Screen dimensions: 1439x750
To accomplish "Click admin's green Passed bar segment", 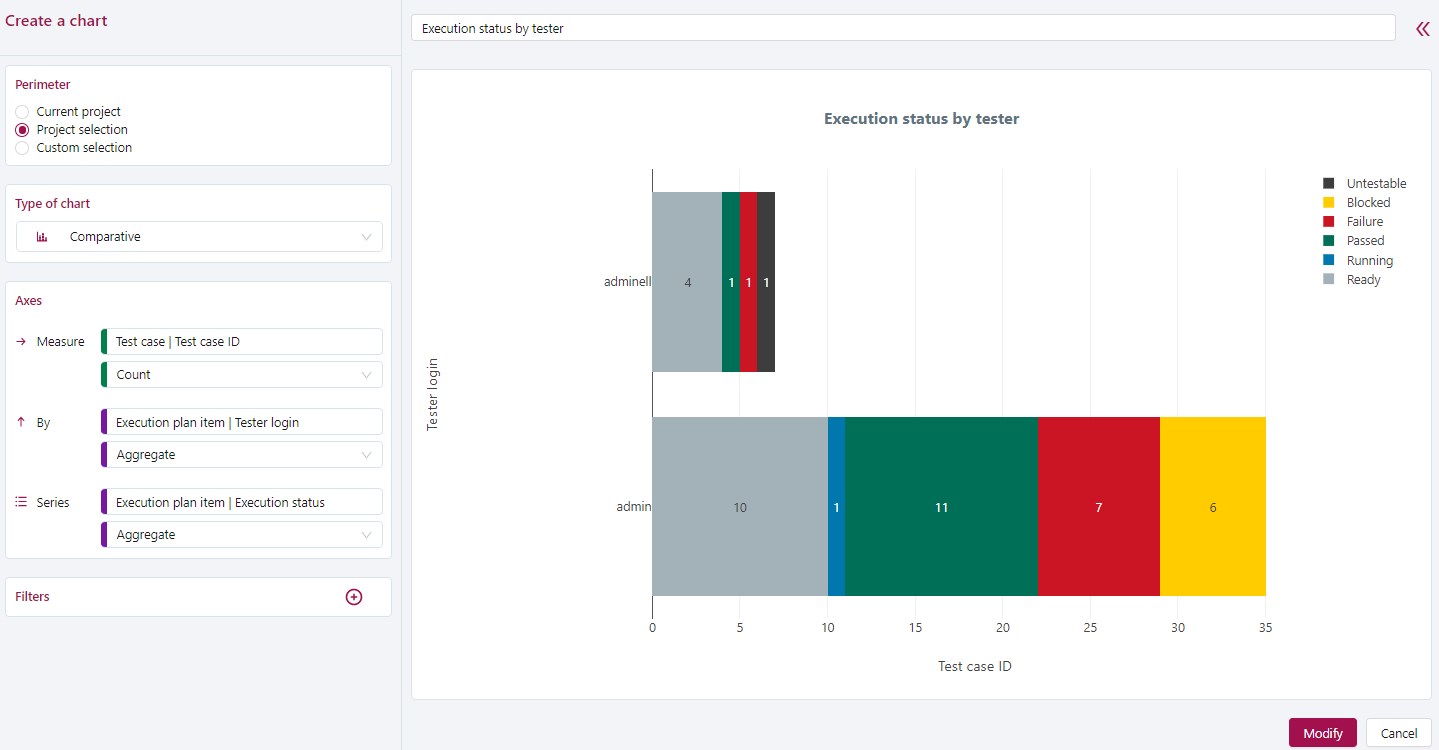I will [x=941, y=507].
